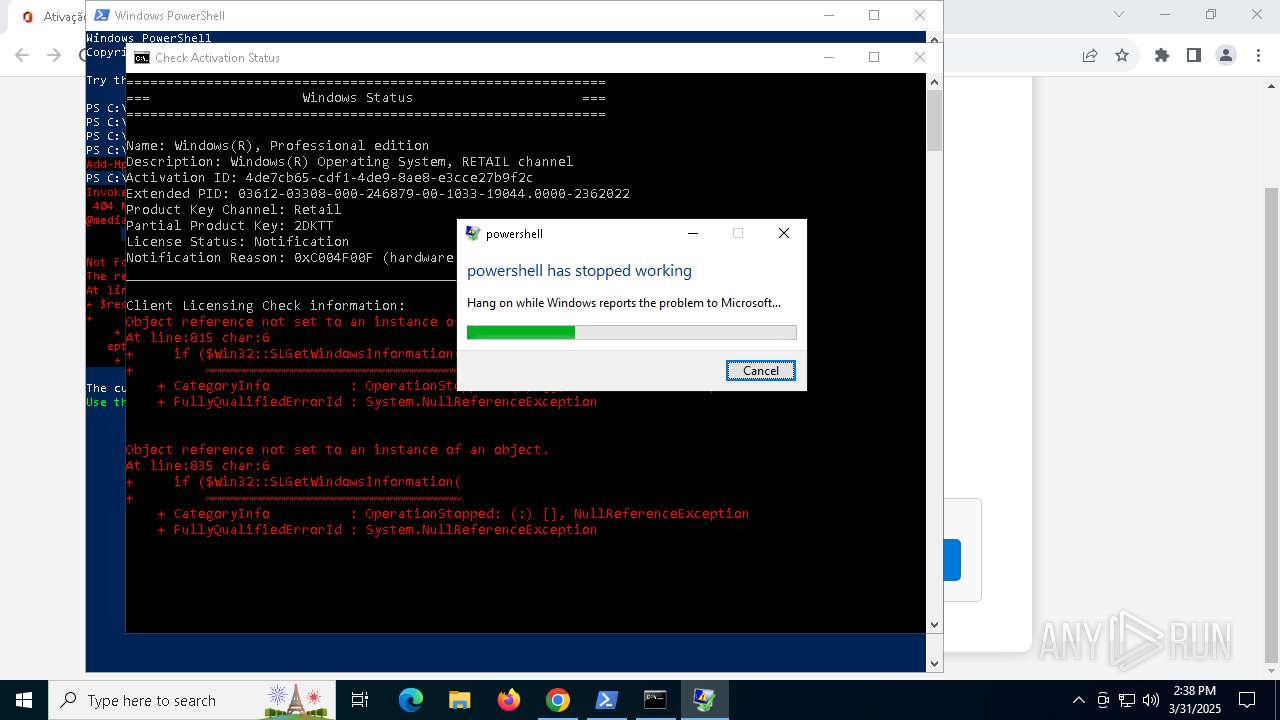This screenshot has height=720, width=1280.
Task: Switch to command console on taskbar
Action: point(655,700)
